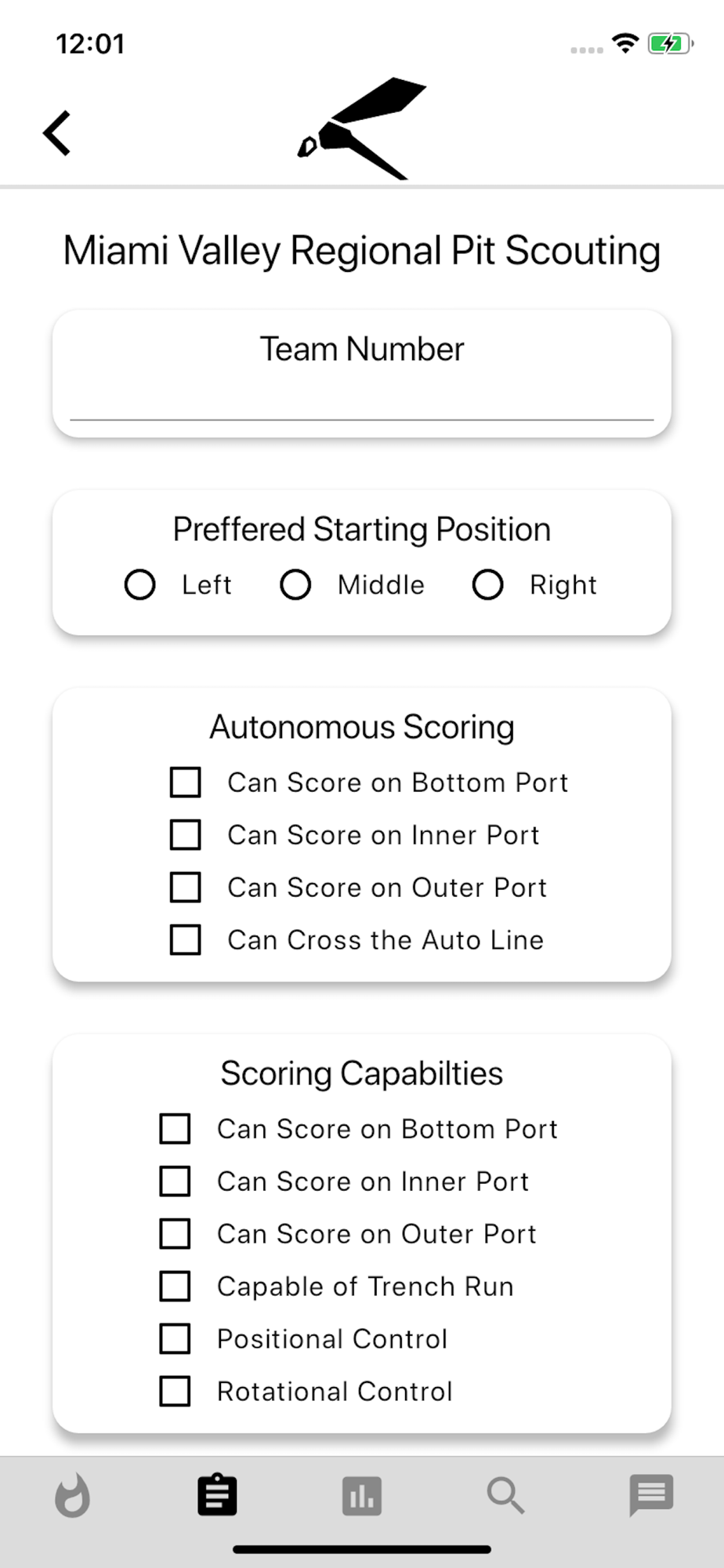Open the search magnifier tab
The height and width of the screenshot is (1568, 724).
[506, 1496]
